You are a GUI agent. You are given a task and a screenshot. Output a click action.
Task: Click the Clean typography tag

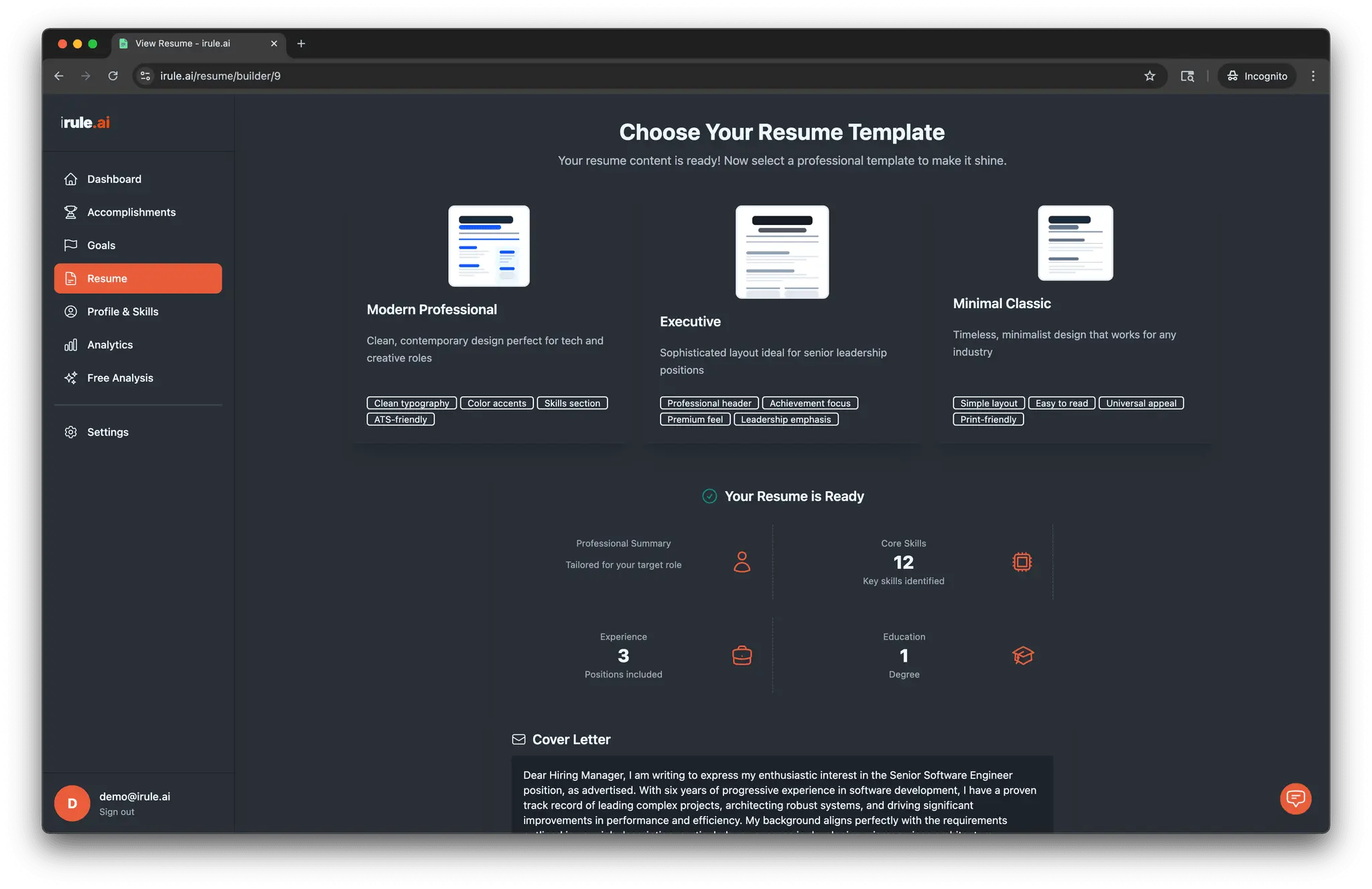coord(411,403)
